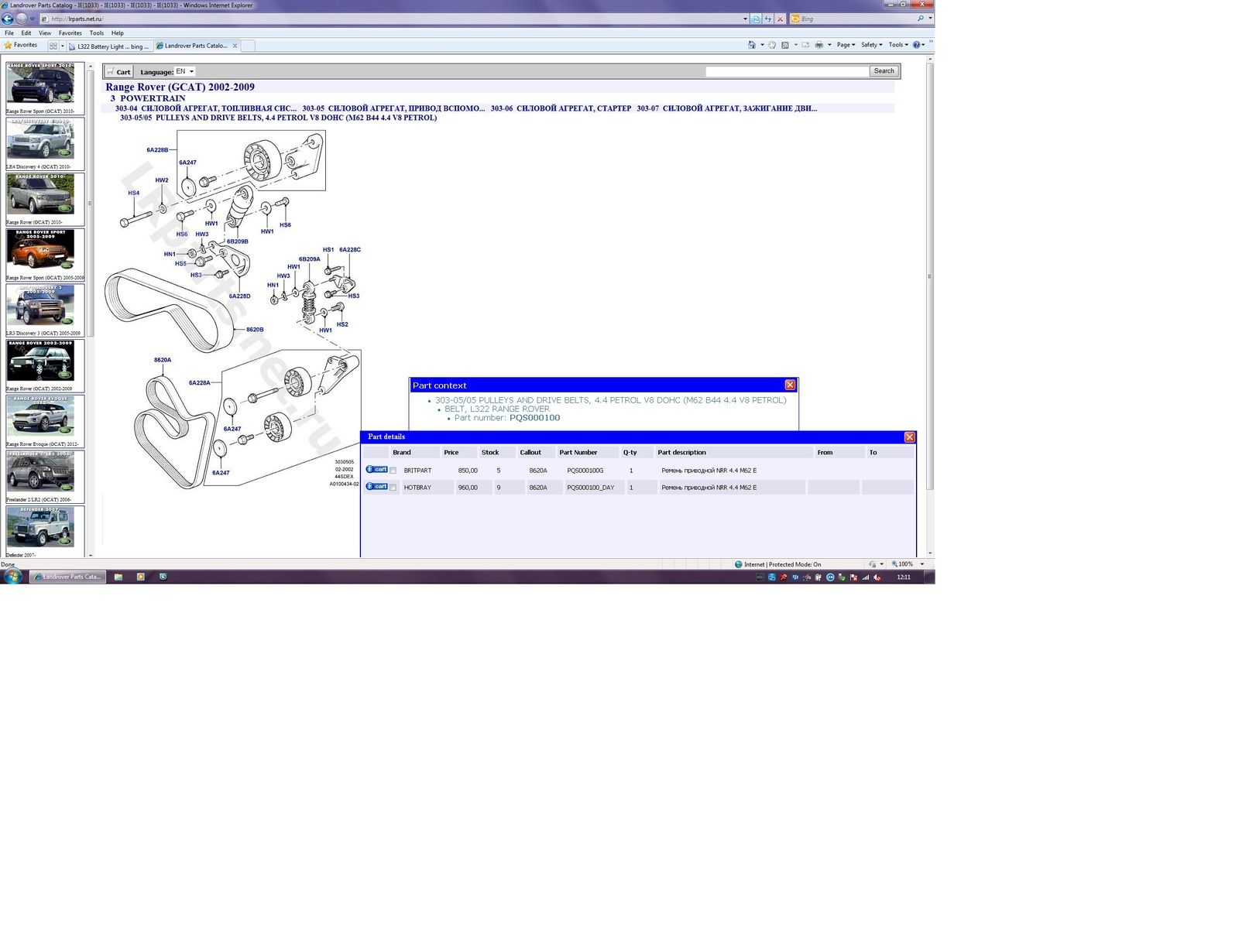Viewport: 1239px width, 952px height.
Task: Click the Home icon in command bar
Action: pyautogui.click(x=752, y=45)
